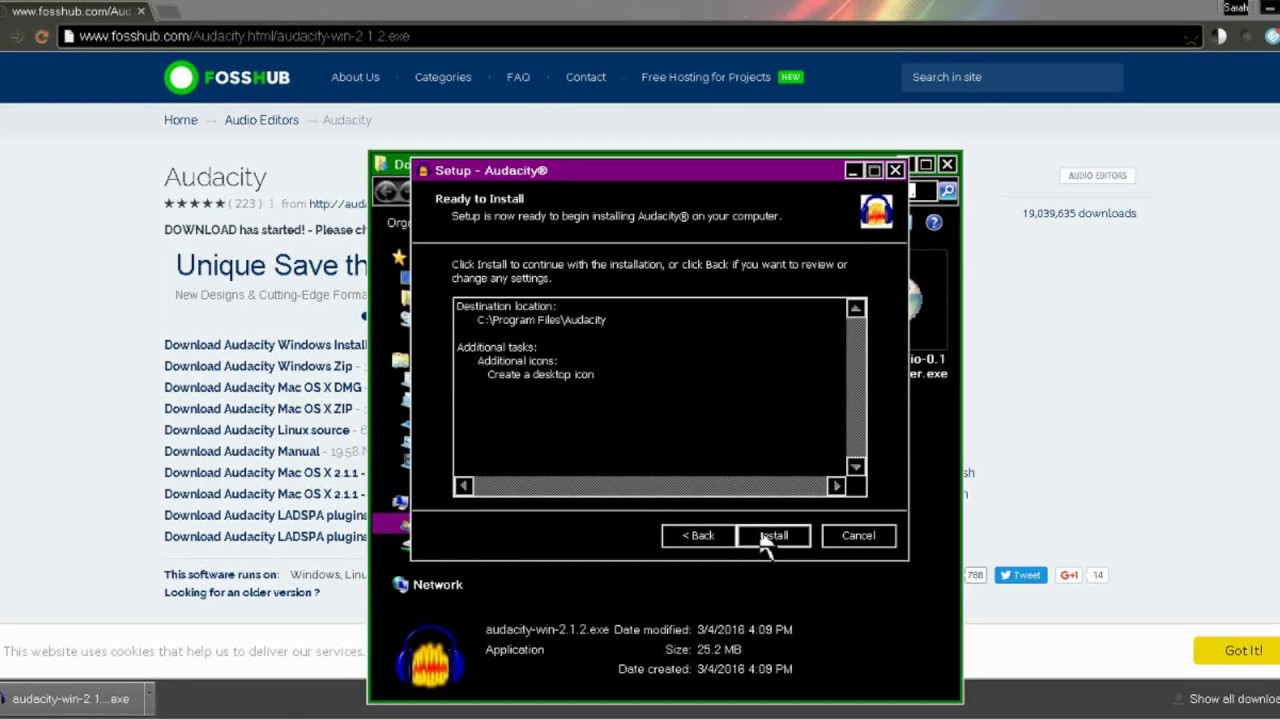
Task: Open the Audio Editors breadcrumb
Action: click(x=261, y=120)
